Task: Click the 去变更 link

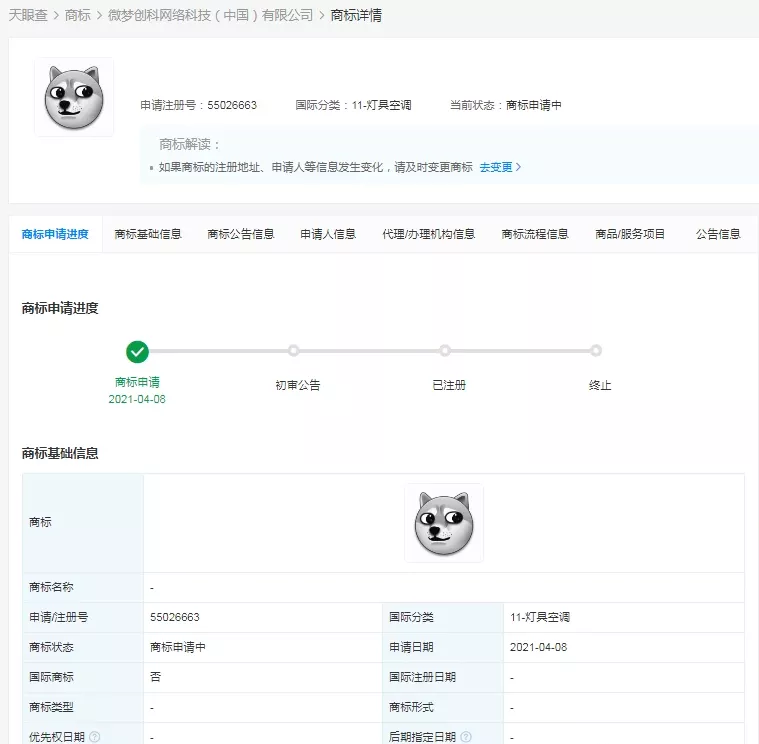Action: 496,167
